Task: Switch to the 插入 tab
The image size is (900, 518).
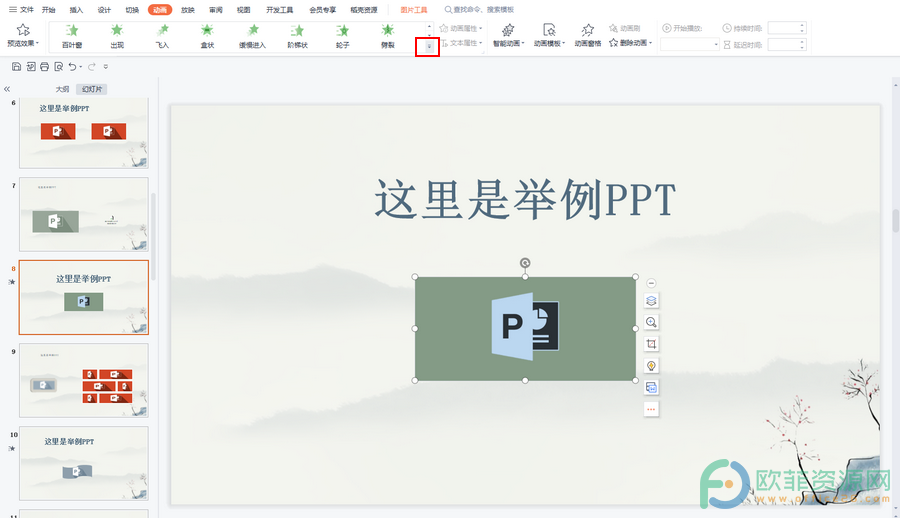Action: (x=76, y=10)
